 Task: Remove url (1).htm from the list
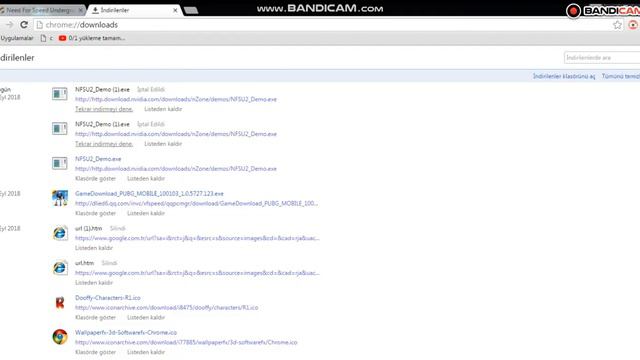click(x=94, y=248)
